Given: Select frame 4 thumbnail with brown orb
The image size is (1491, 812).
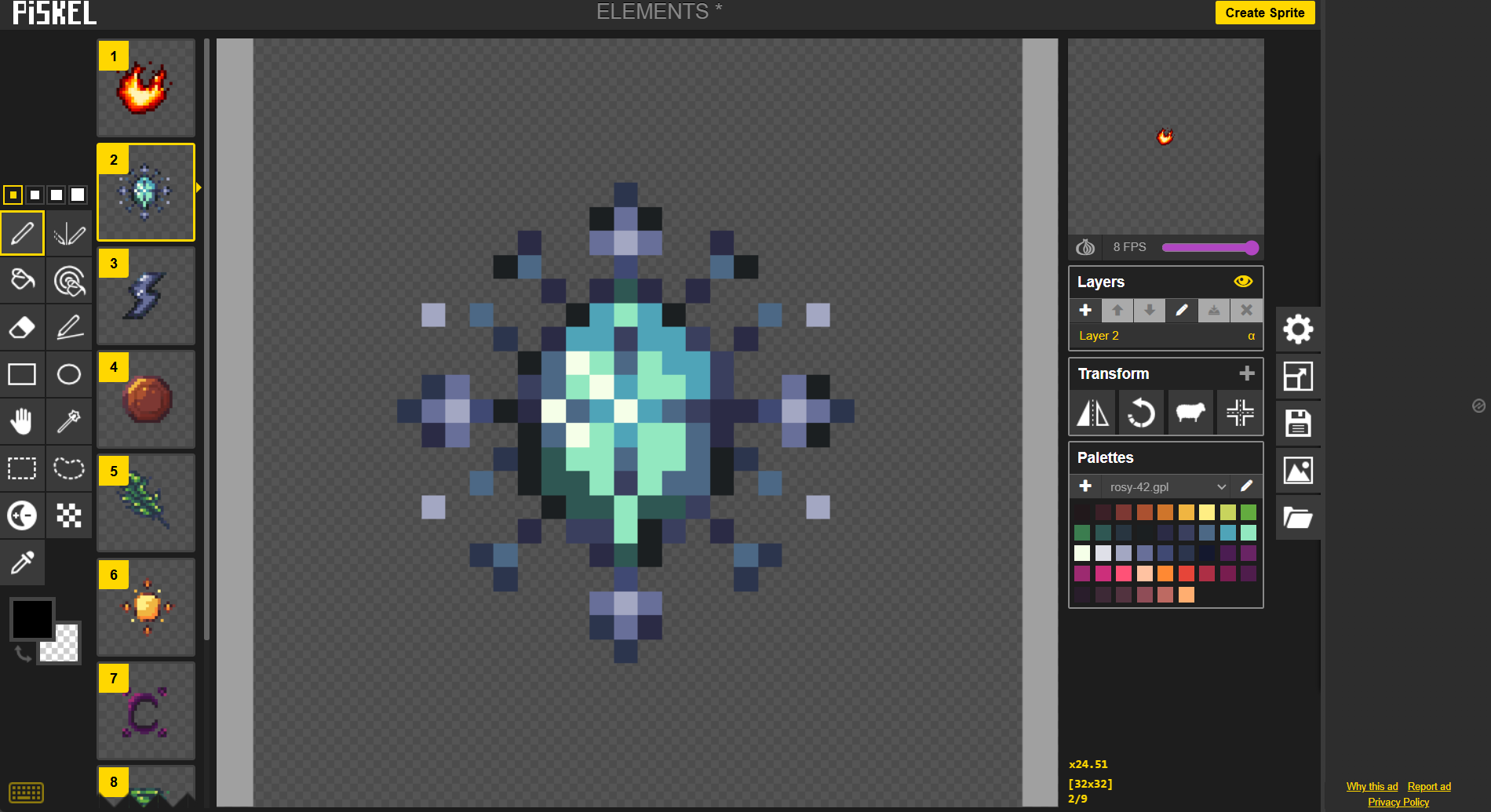Looking at the screenshot, I should click(x=146, y=399).
